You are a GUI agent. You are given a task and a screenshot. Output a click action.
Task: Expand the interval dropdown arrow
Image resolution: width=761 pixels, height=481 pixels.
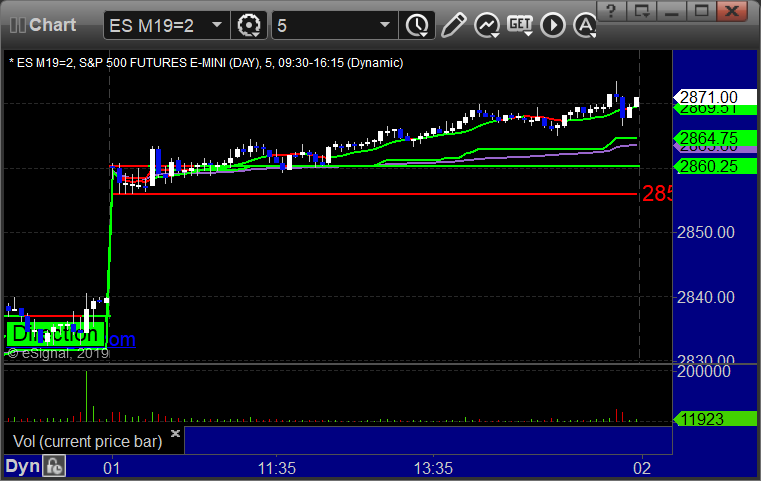[385, 25]
